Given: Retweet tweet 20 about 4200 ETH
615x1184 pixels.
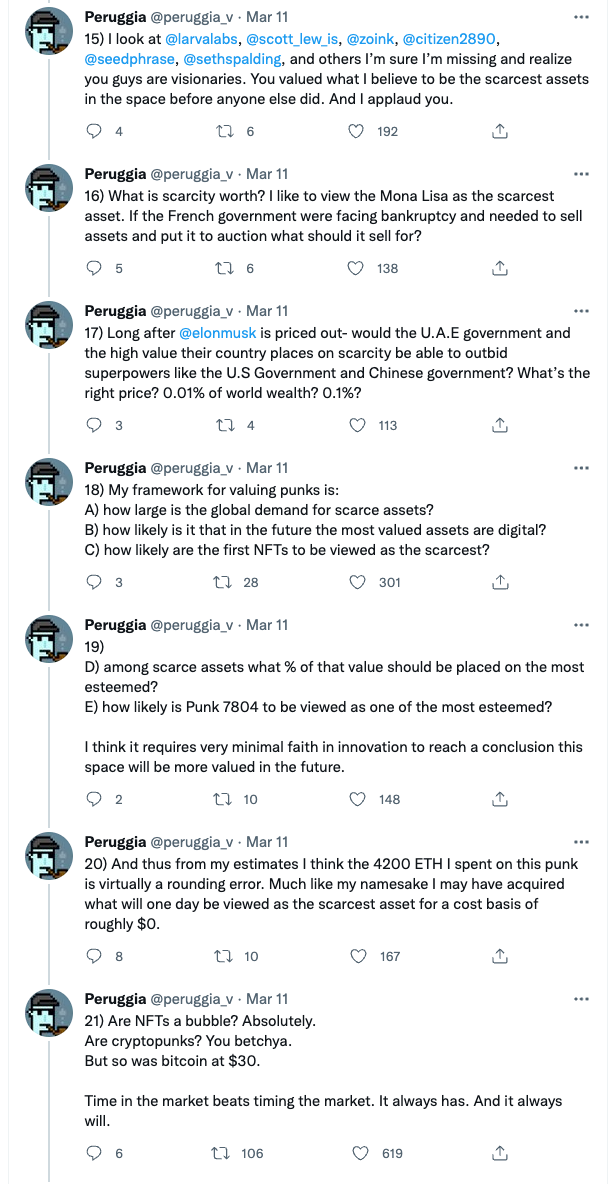Looking at the screenshot, I should coord(224,956).
